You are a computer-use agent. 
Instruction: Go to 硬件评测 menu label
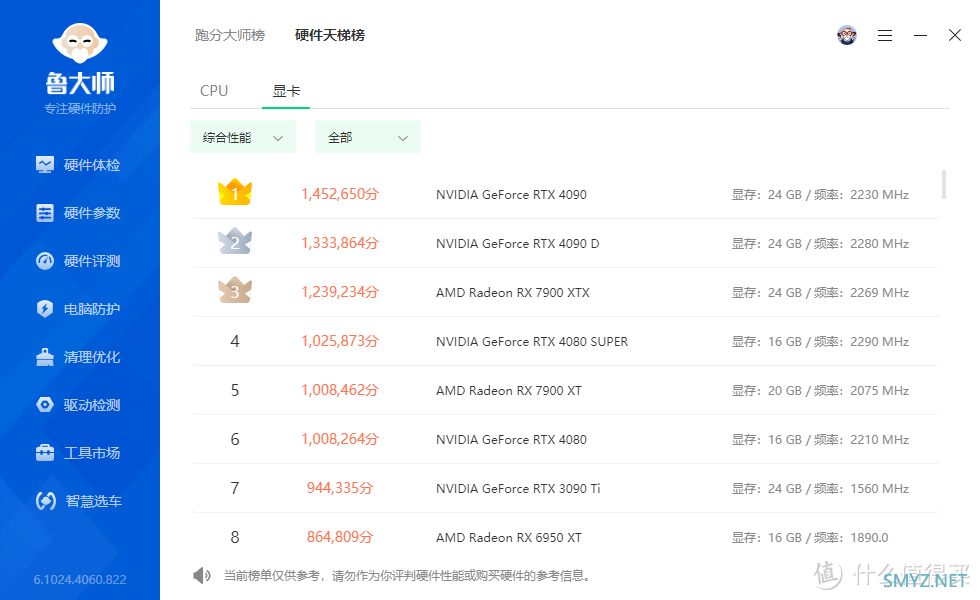tap(92, 261)
